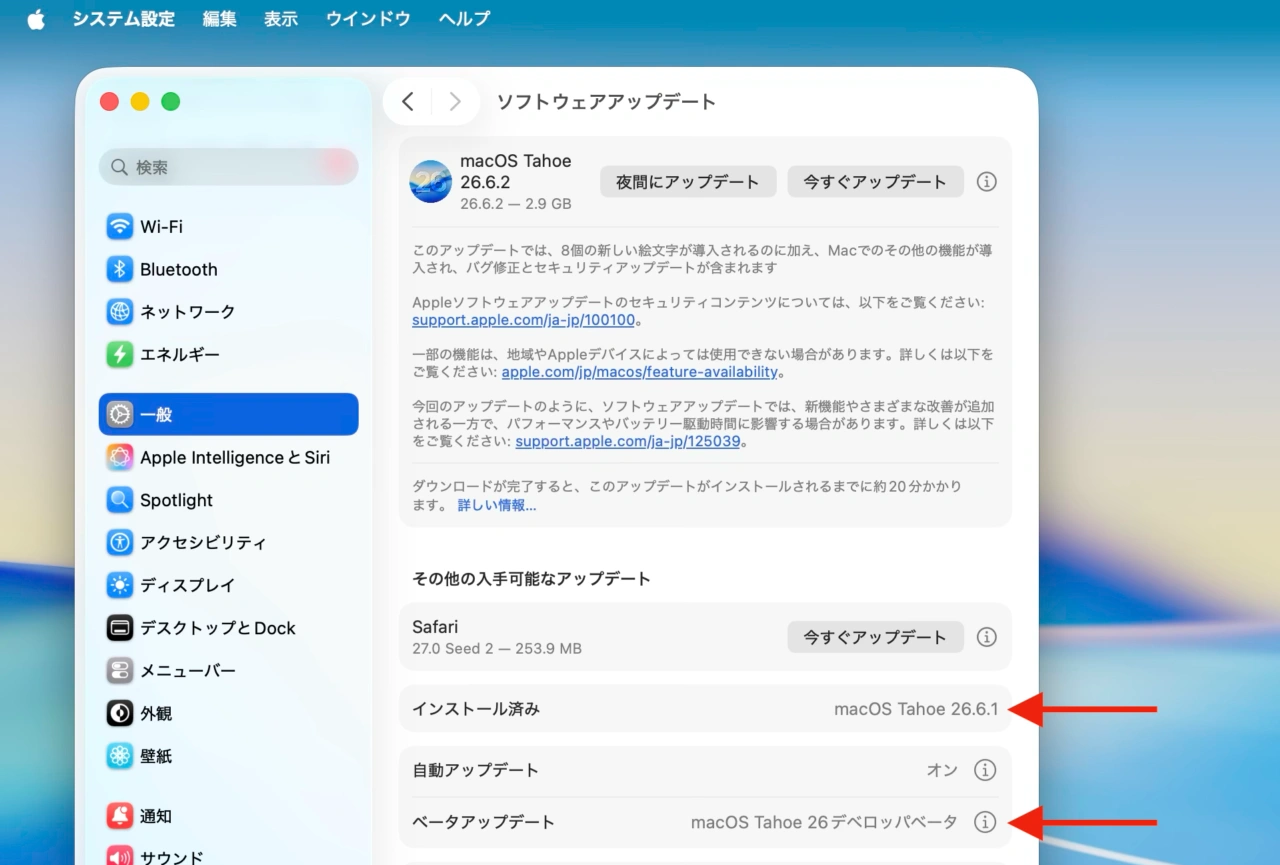Click the 27.0 Seed 2 — 253.9 MB text
This screenshot has height=865, width=1280.
[x=497, y=648]
